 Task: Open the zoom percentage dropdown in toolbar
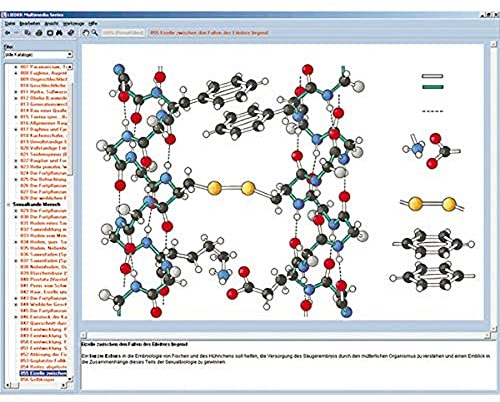[x=123, y=33]
